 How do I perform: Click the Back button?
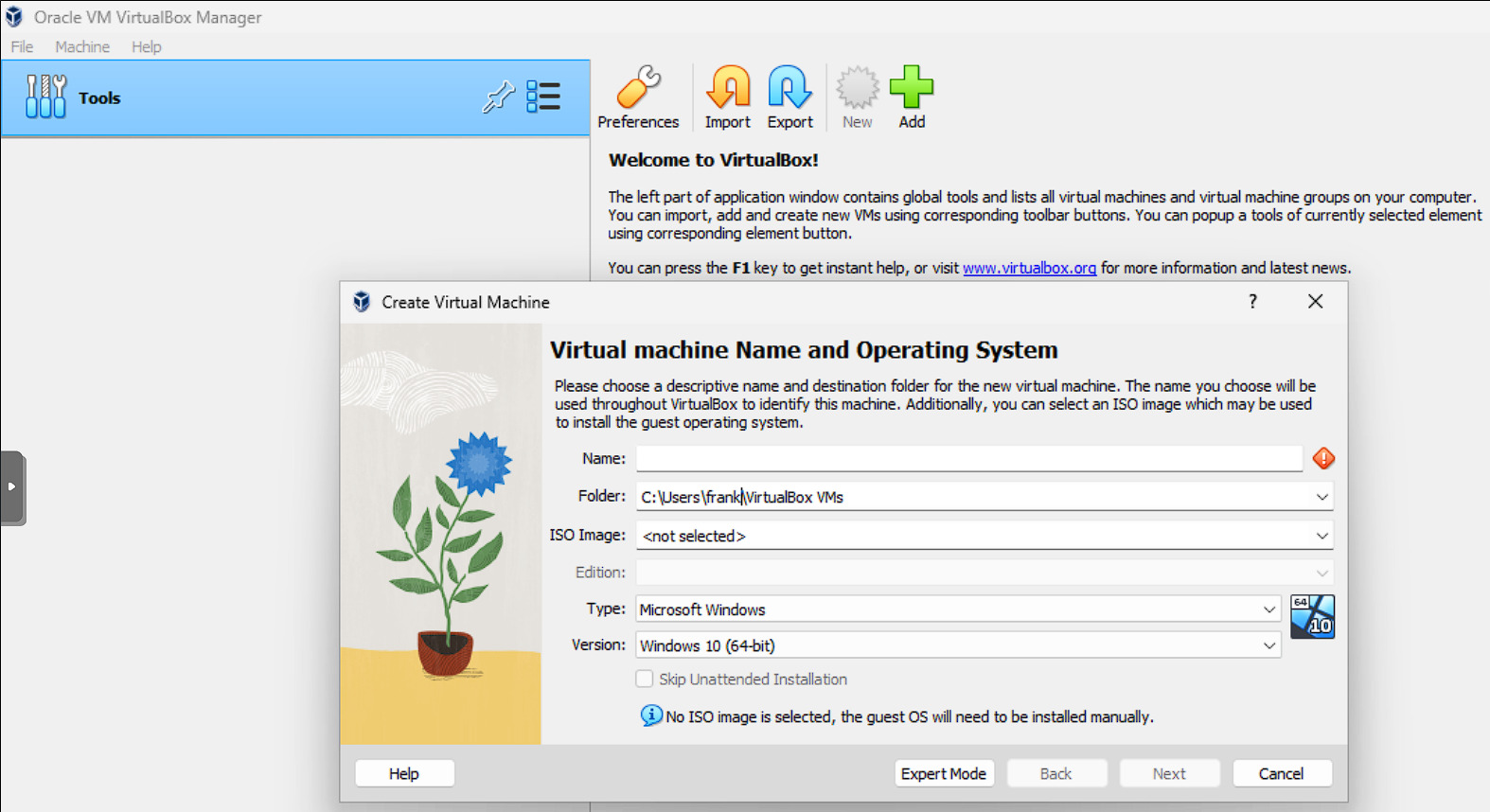point(1056,773)
